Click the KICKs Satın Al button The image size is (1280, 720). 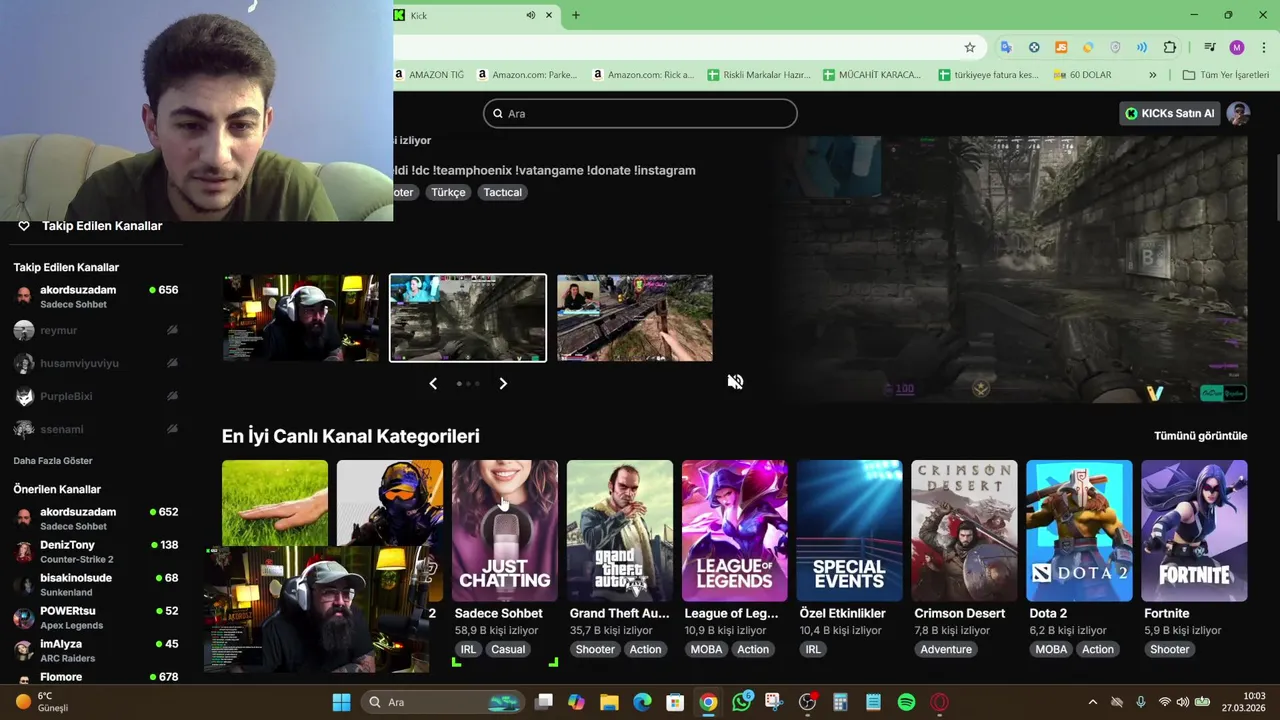(1170, 113)
